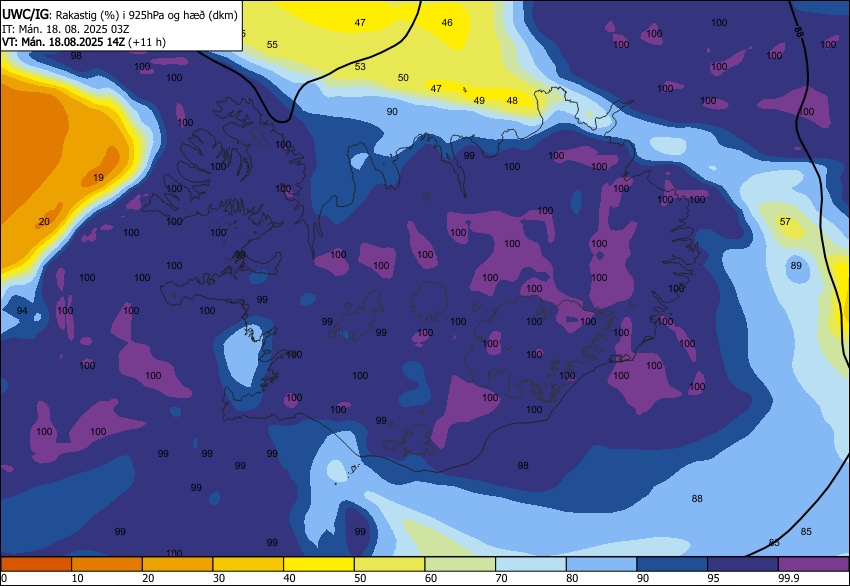Screen dimensions: 850x586
Task: Click the legend tick label 99.9
Action: pyautogui.click(x=789, y=578)
